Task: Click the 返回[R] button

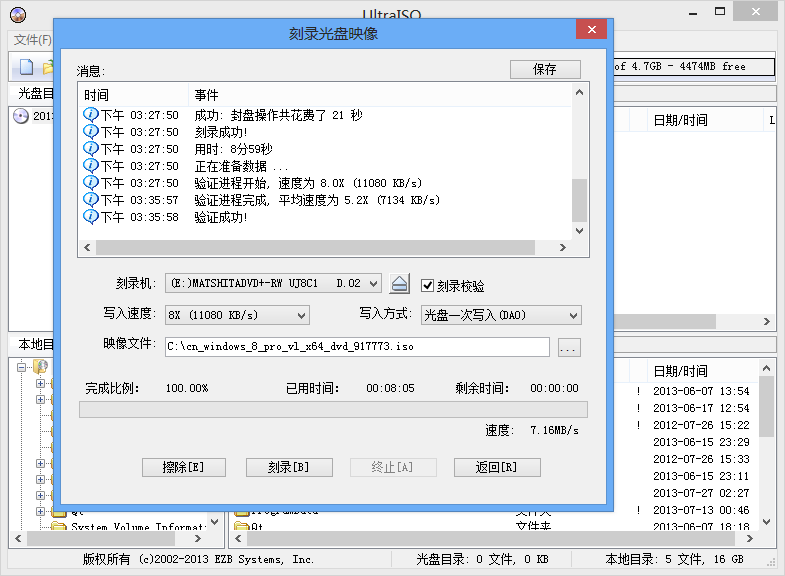Action: coord(497,467)
